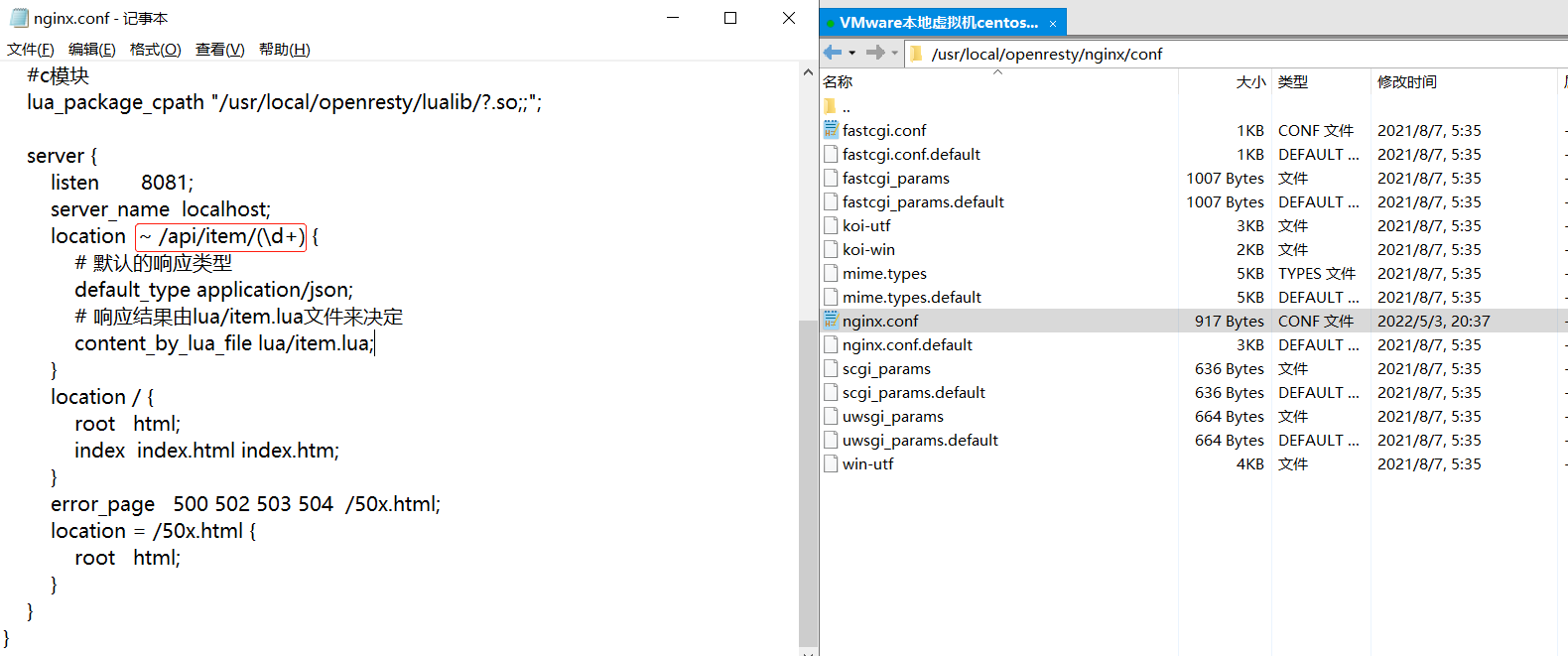The width and height of the screenshot is (1568, 656).
Task: Click the error_page 500 502 503 504 line
Action: pyautogui.click(x=246, y=504)
